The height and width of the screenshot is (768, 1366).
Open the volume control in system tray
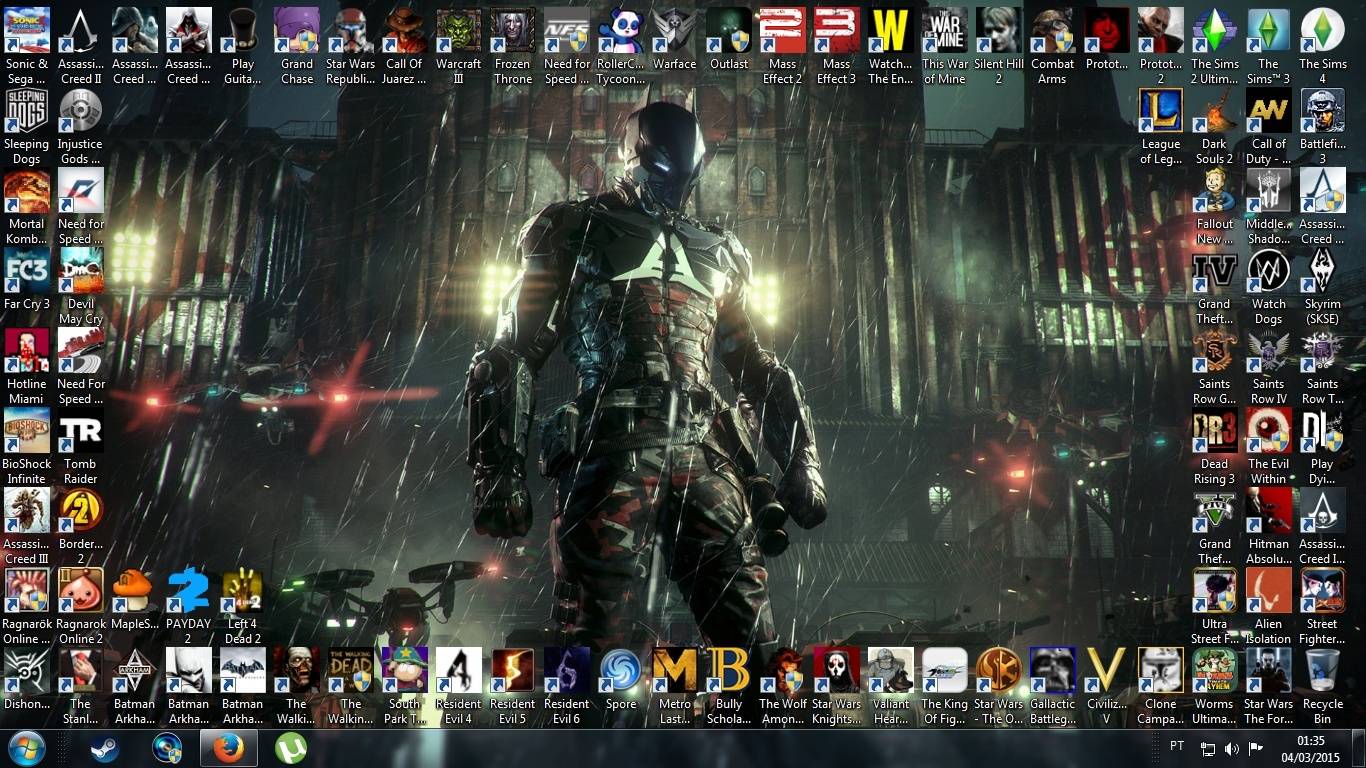tap(1232, 748)
